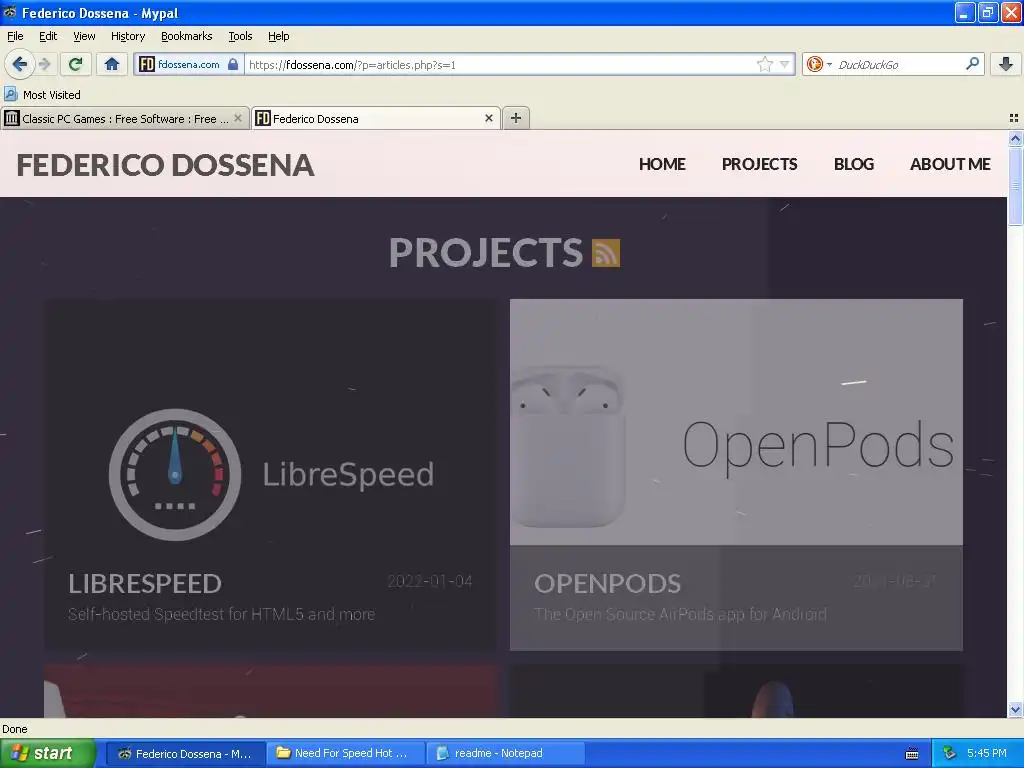Open the LibreSpeed project card image

click(x=270, y=422)
